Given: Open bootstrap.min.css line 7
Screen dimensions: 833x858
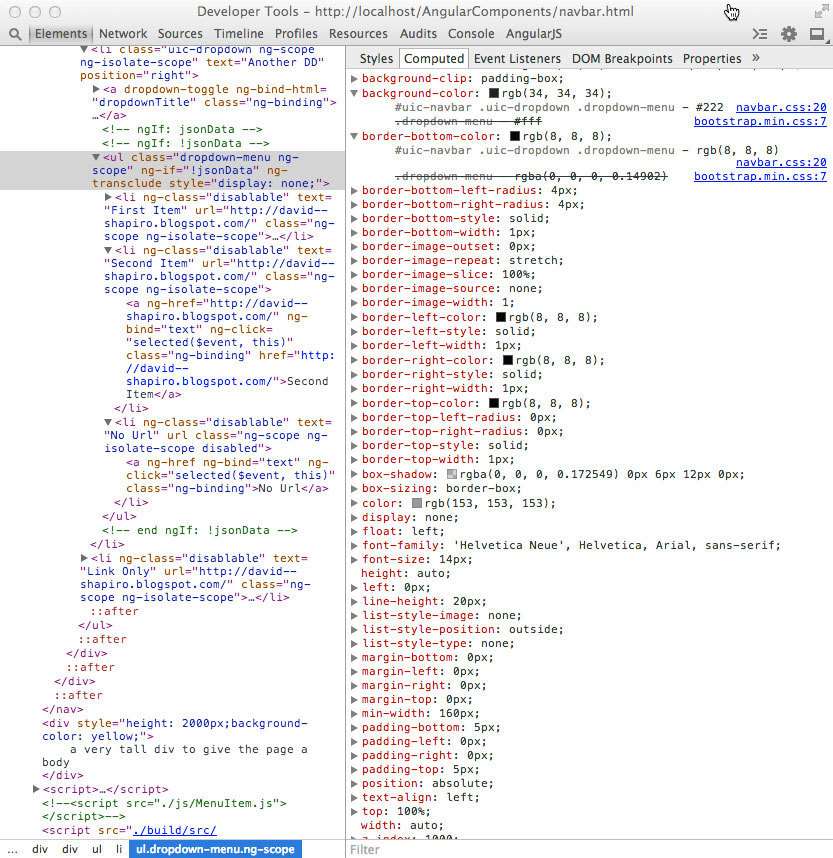Looking at the screenshot, I should tap(764, 121).
